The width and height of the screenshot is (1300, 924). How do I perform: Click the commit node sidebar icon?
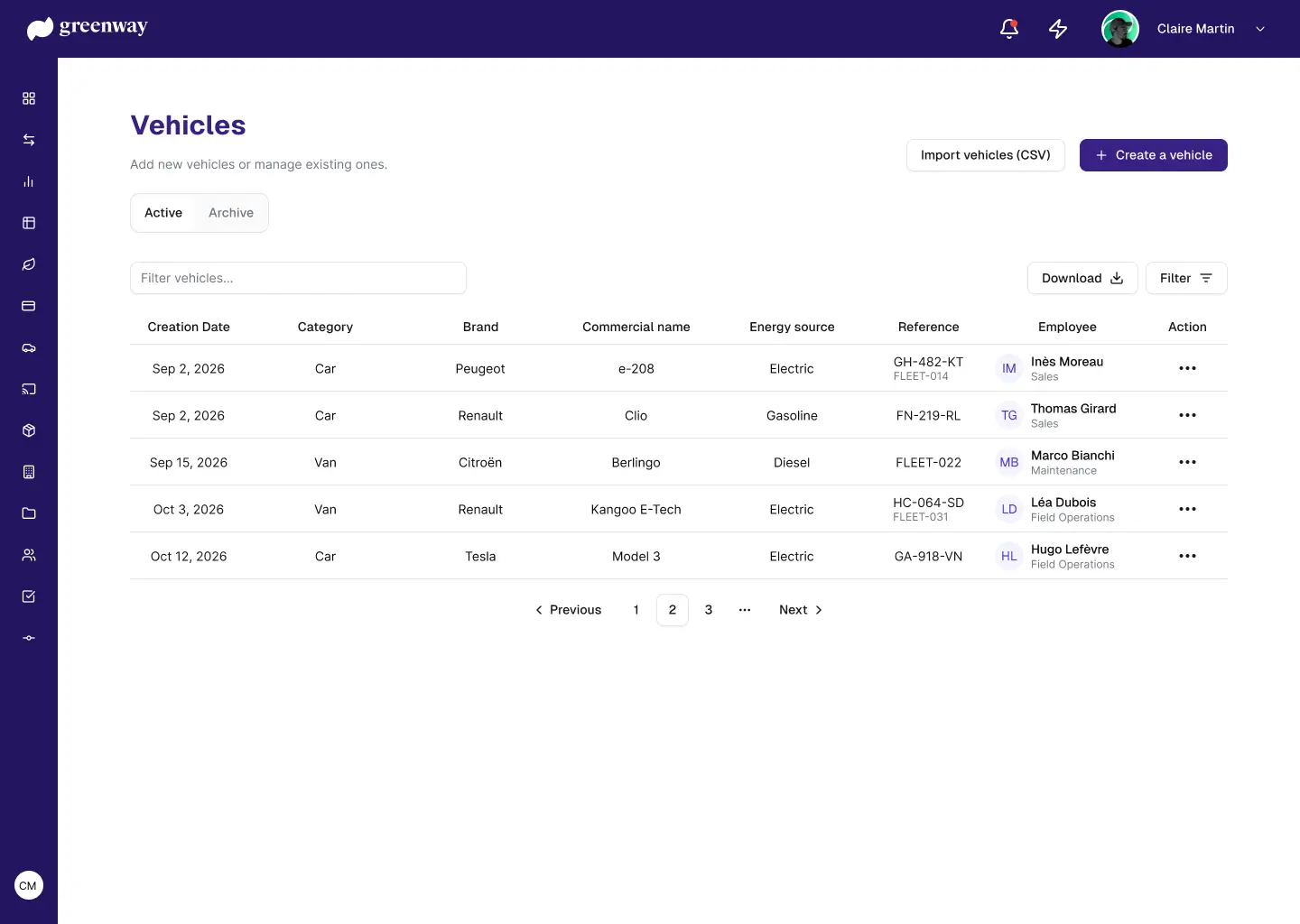(29, 638)
